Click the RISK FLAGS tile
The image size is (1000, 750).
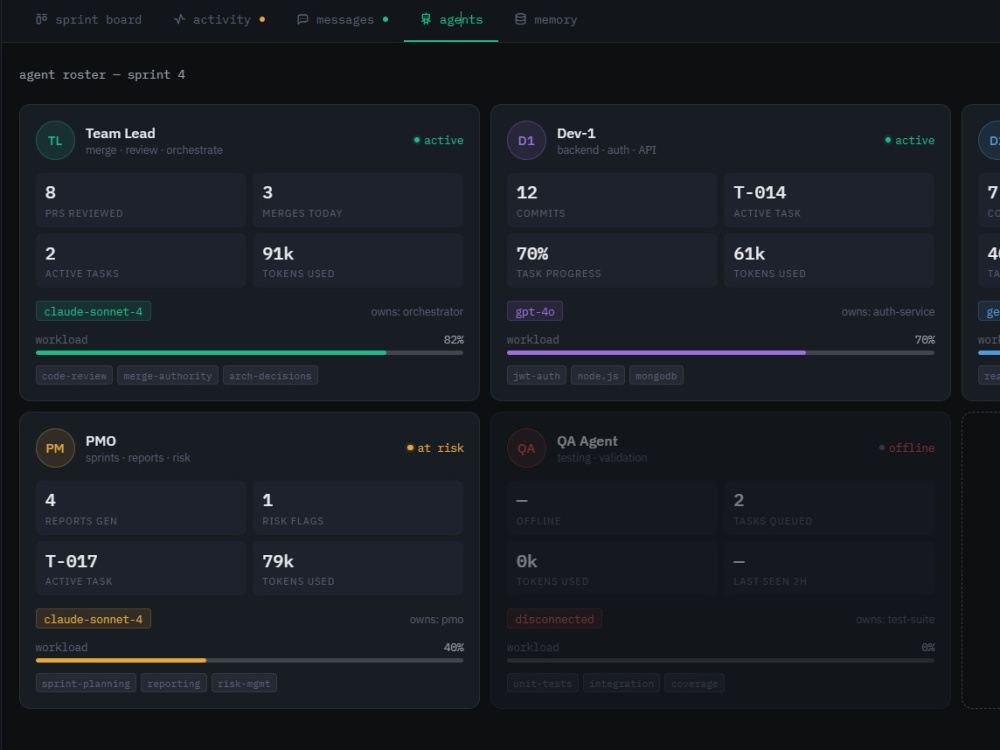(358, 508)
